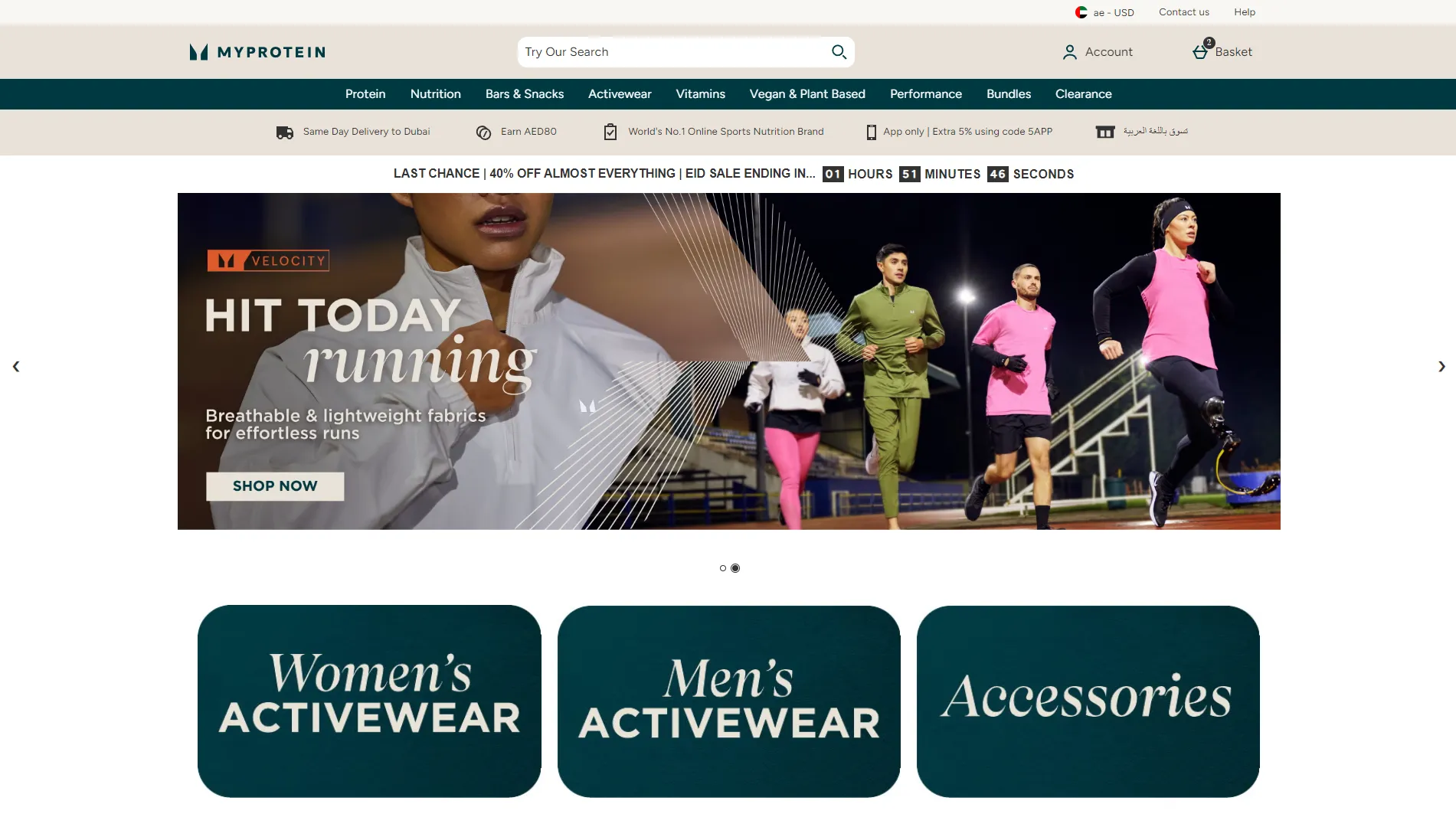1456x827 pixels.
Task: Click the Contact us link
Action: point(1184,12)
